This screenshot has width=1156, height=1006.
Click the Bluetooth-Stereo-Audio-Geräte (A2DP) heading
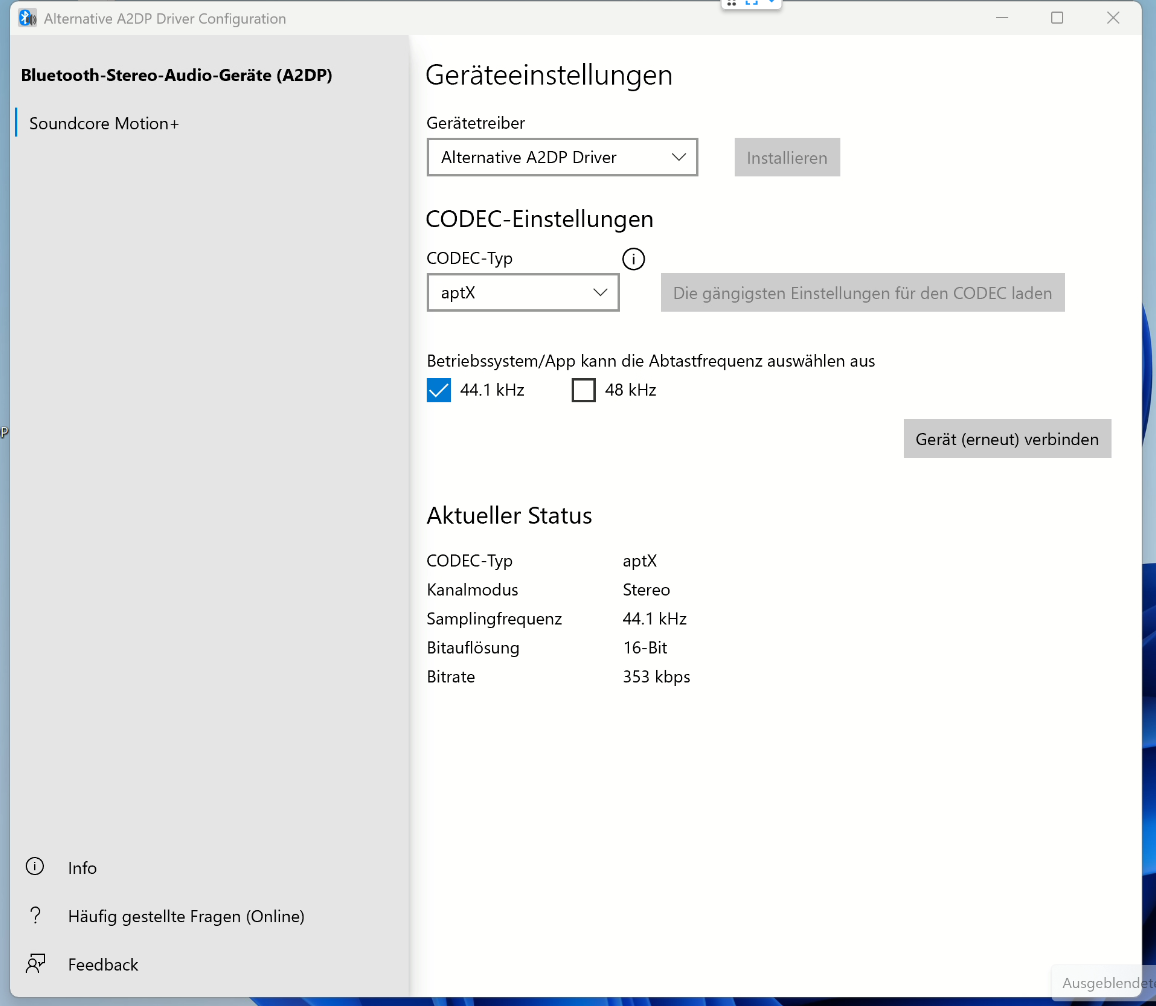(x=176, y=75)
